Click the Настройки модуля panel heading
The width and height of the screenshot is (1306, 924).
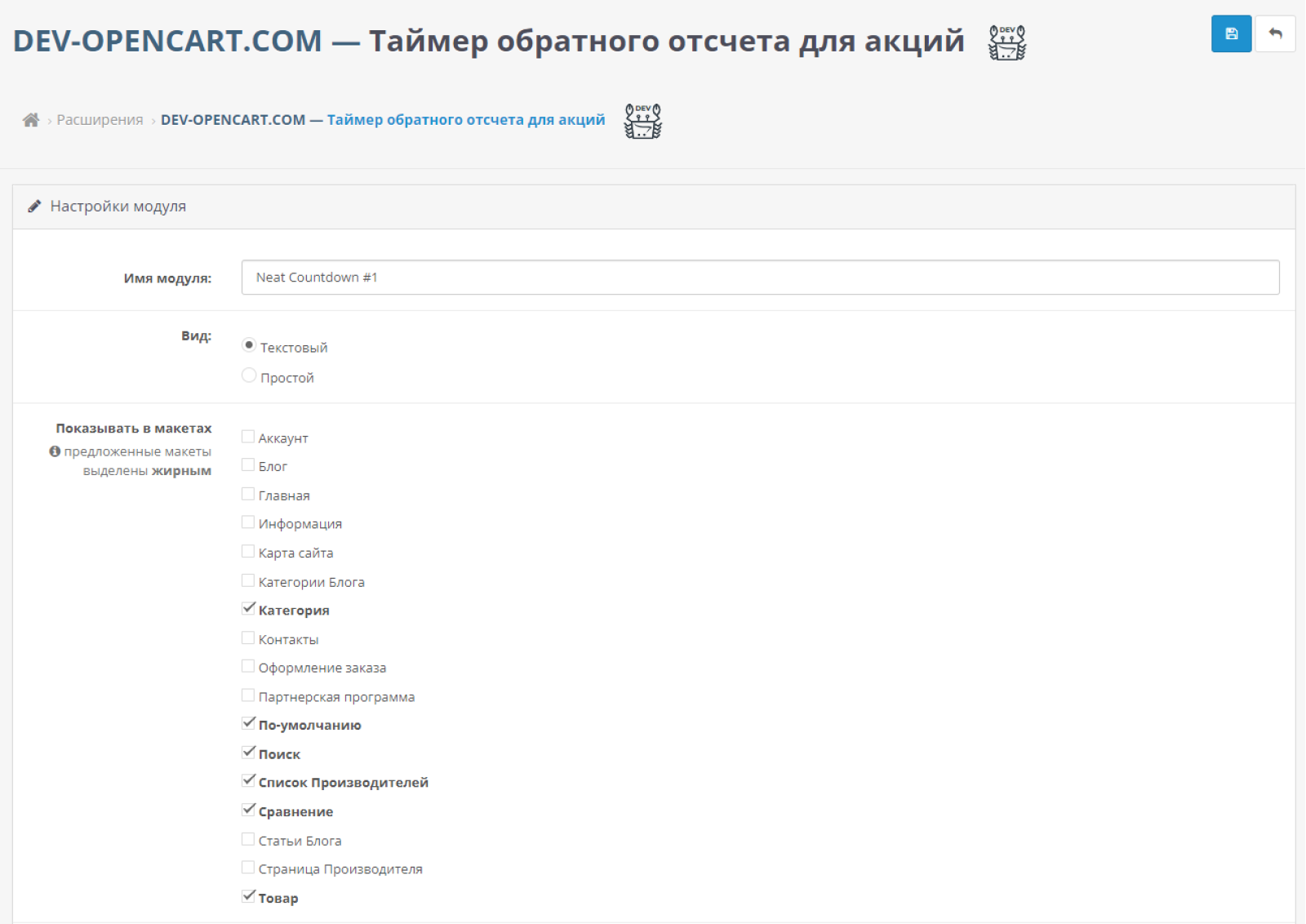click(118, 207)
